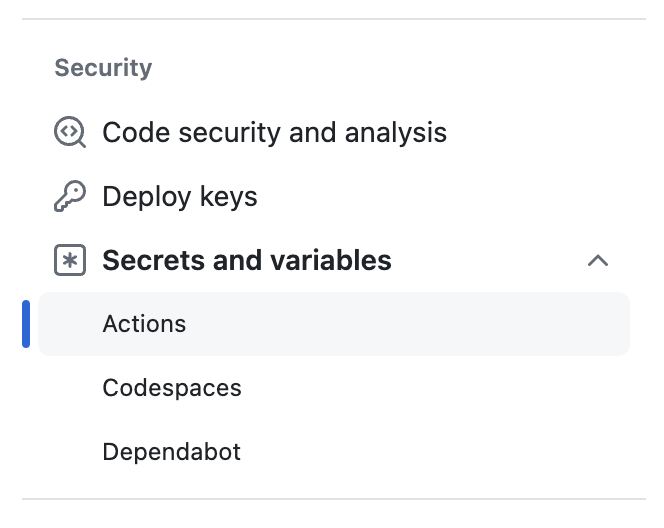The width and height of the screenshot is (664, 528).
Task: Click the key icon for Deploy keys
Action: (x=70, y=197)
